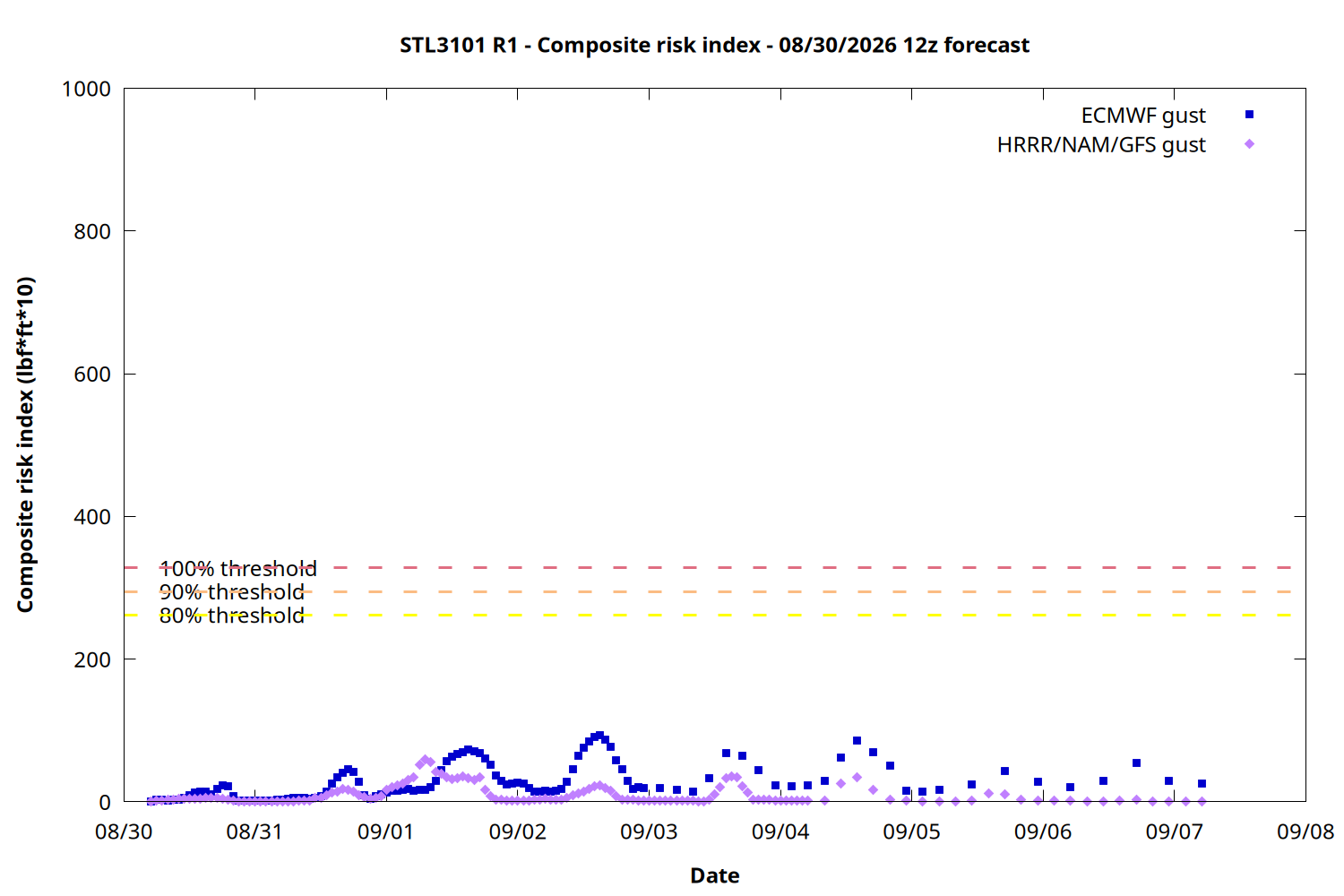Click the purple HRRR/NAM/GFS gust legend diamond
This screenshot has width=1344, height=896.
tap(1249, 144)
